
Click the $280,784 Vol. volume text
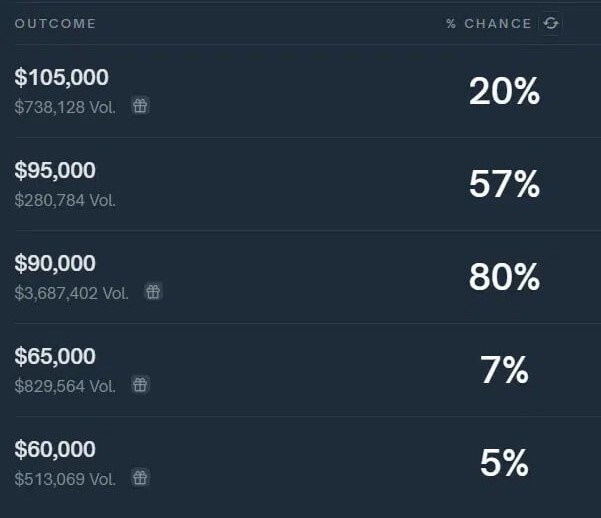[x=65, y=201]
